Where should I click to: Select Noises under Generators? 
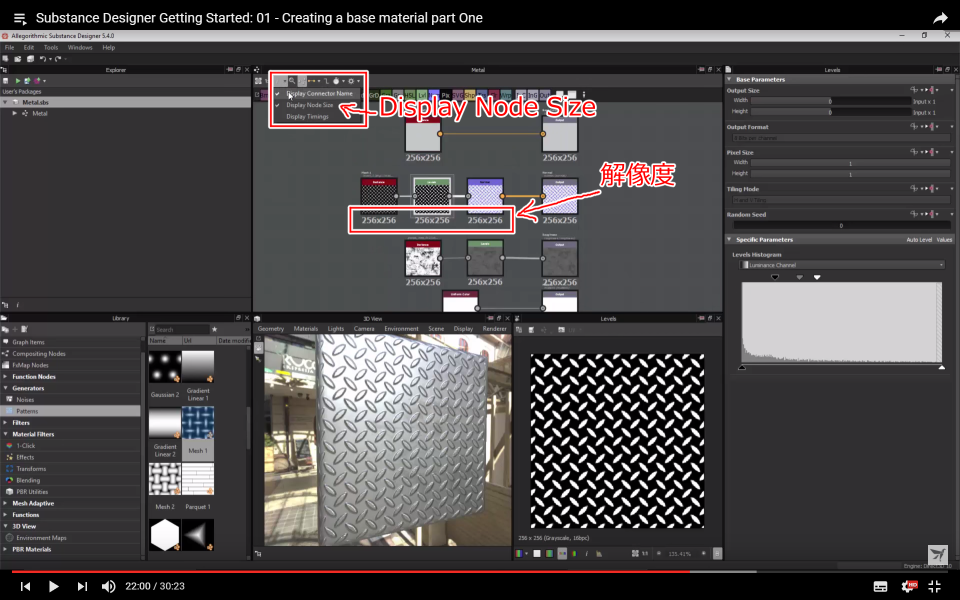25,400
